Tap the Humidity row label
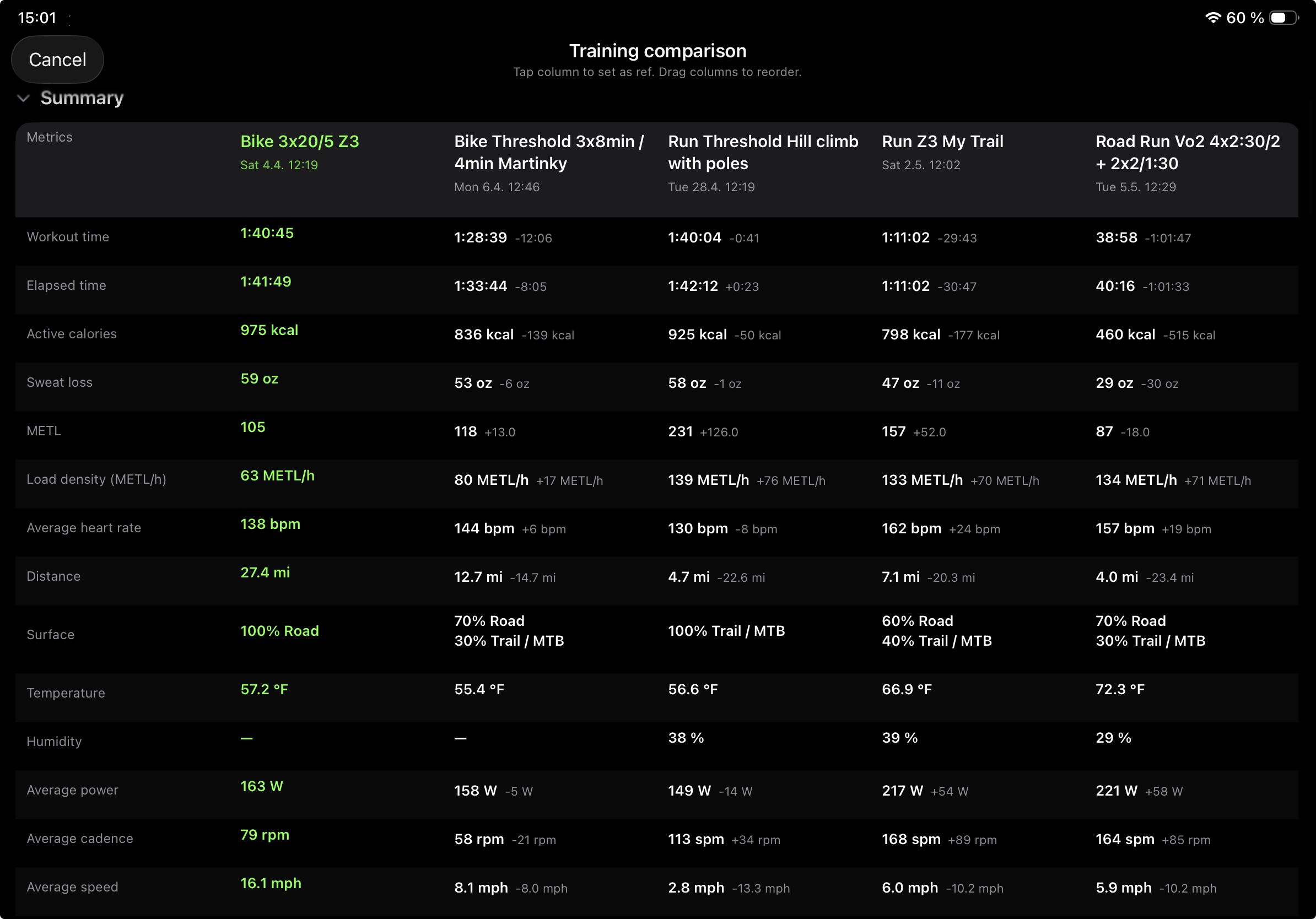The height and width of the screenshot is (919, 1316). click(54, 742)
